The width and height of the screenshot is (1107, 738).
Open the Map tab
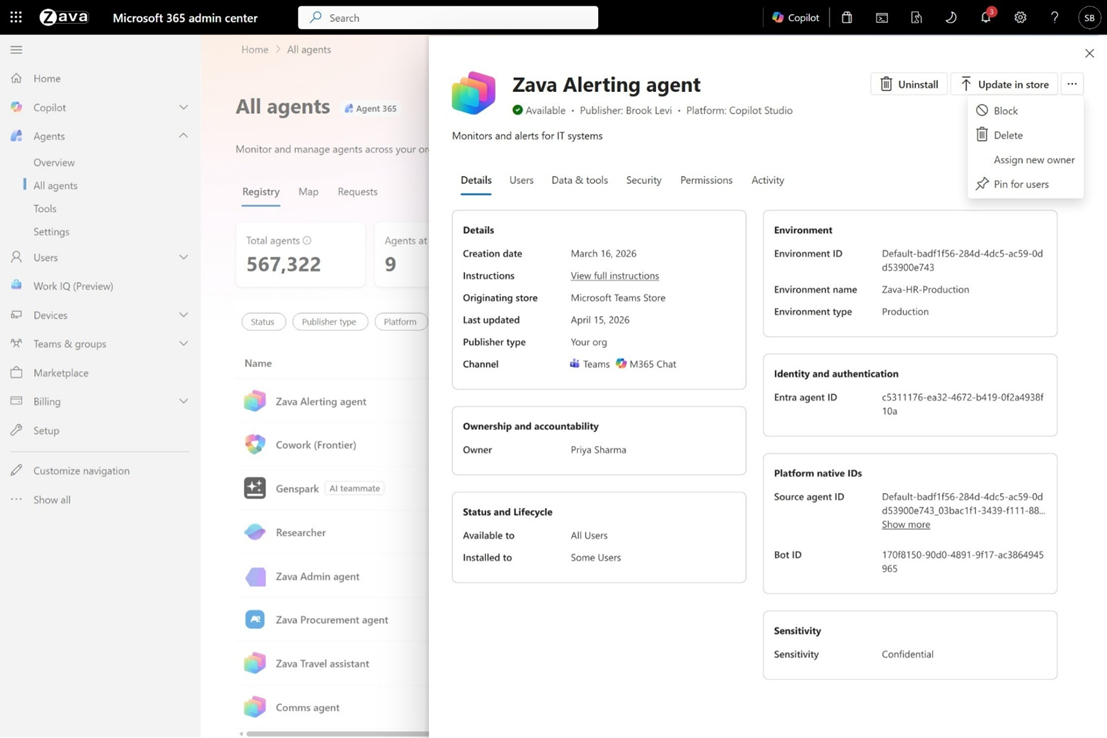(x=308, y=191)
